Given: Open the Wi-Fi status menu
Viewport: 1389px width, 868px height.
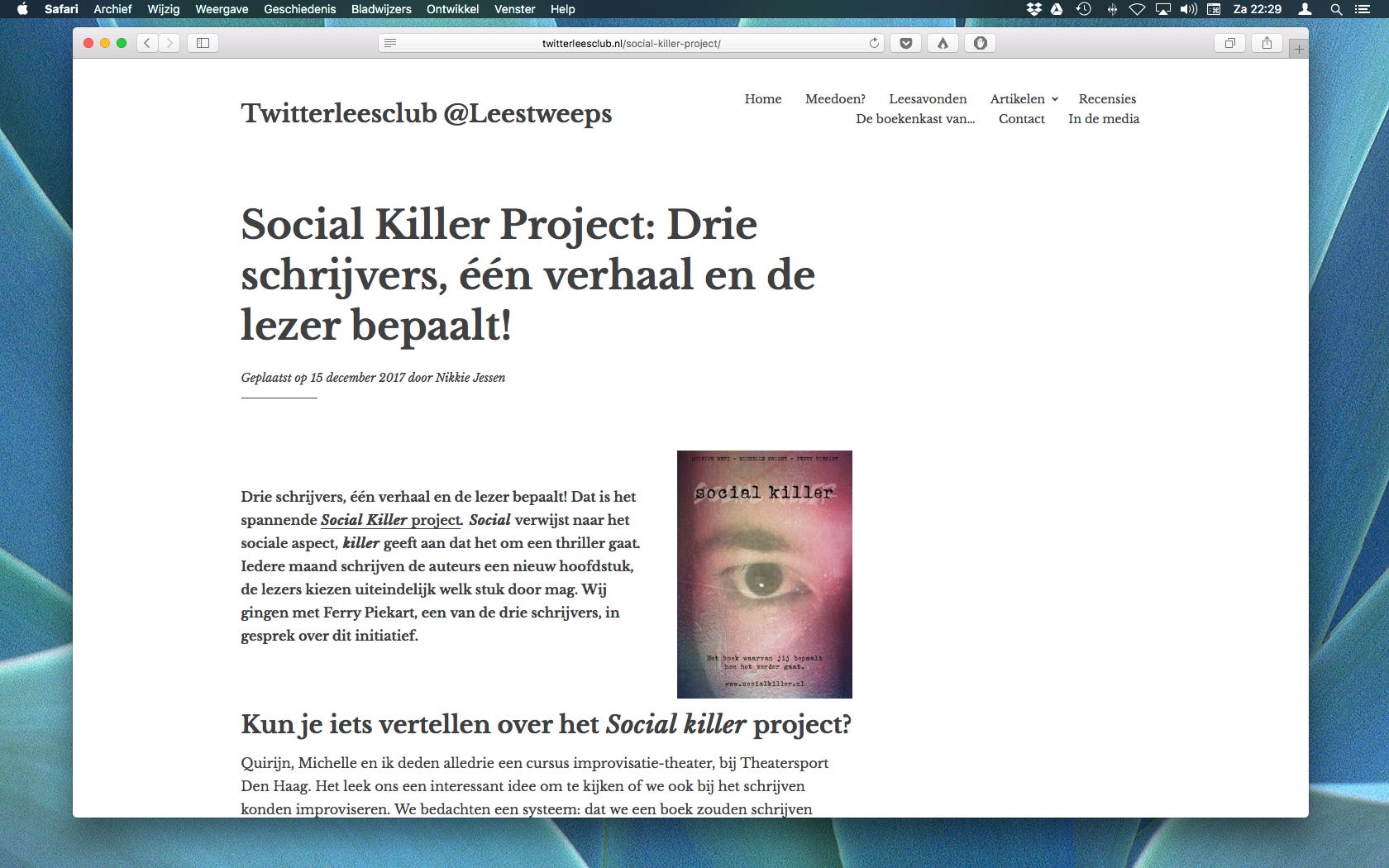Looking at the screenshot, I should tap(1137, 9).
